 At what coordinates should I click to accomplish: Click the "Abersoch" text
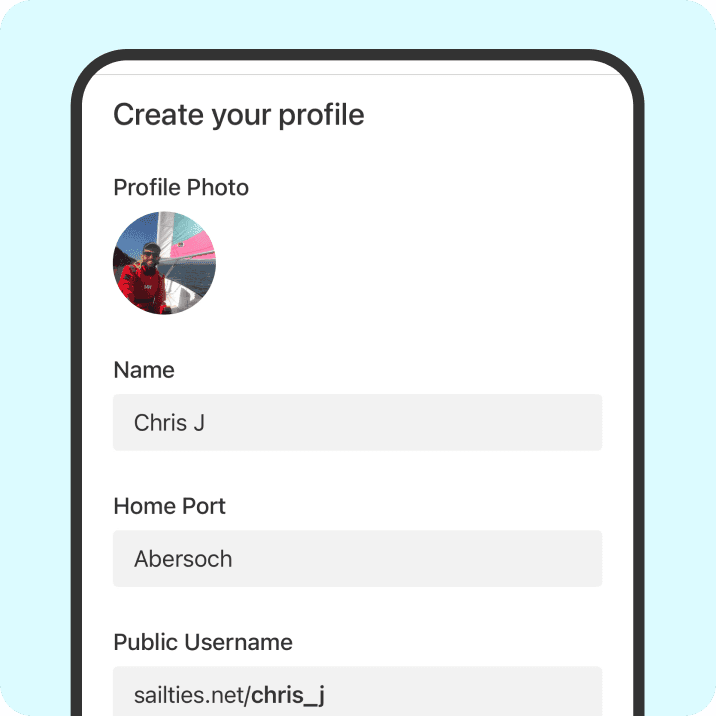[183, 558]
